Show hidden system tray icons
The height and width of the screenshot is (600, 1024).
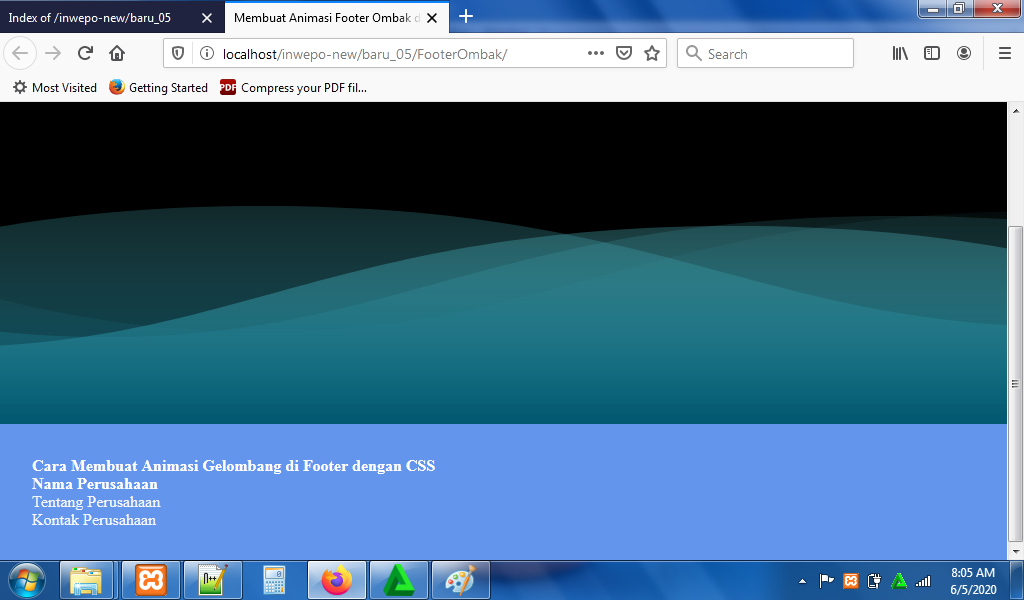[803, 581]
